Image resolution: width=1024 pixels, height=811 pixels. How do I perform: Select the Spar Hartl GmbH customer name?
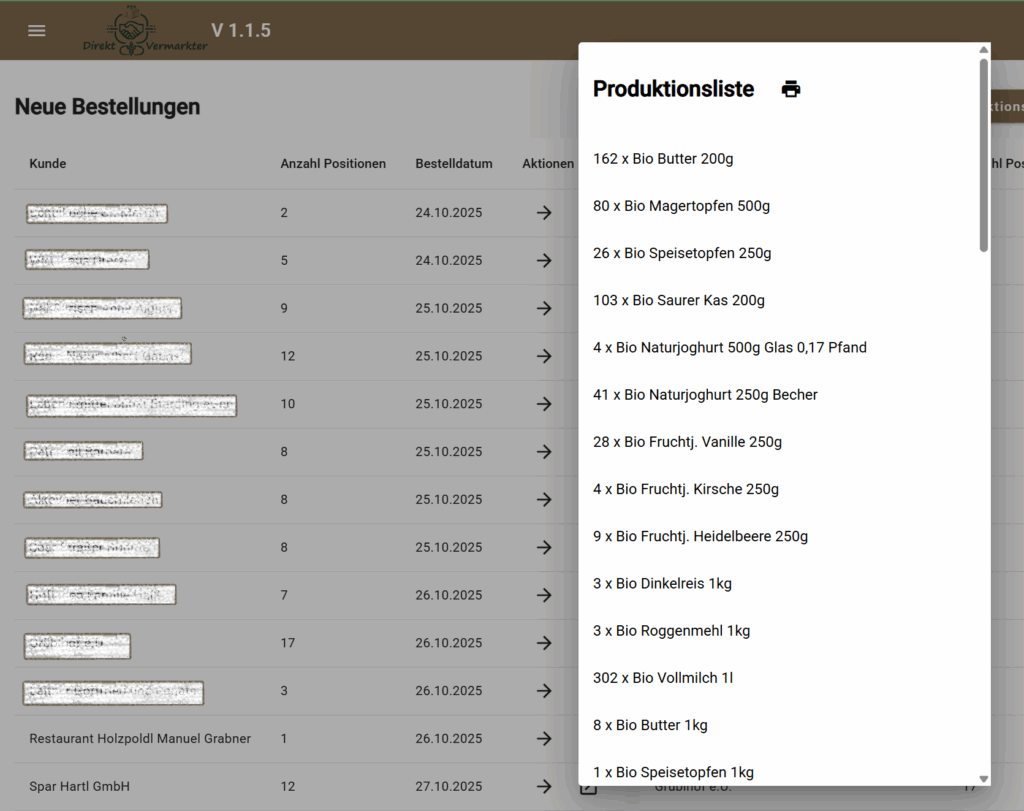coord(80,786)
